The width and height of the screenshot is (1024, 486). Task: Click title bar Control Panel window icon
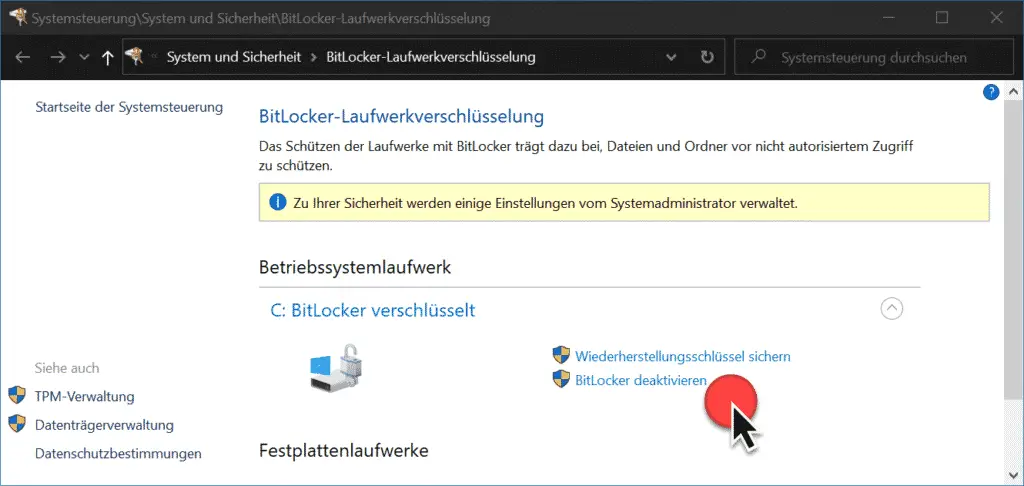[x=20, y=17]
